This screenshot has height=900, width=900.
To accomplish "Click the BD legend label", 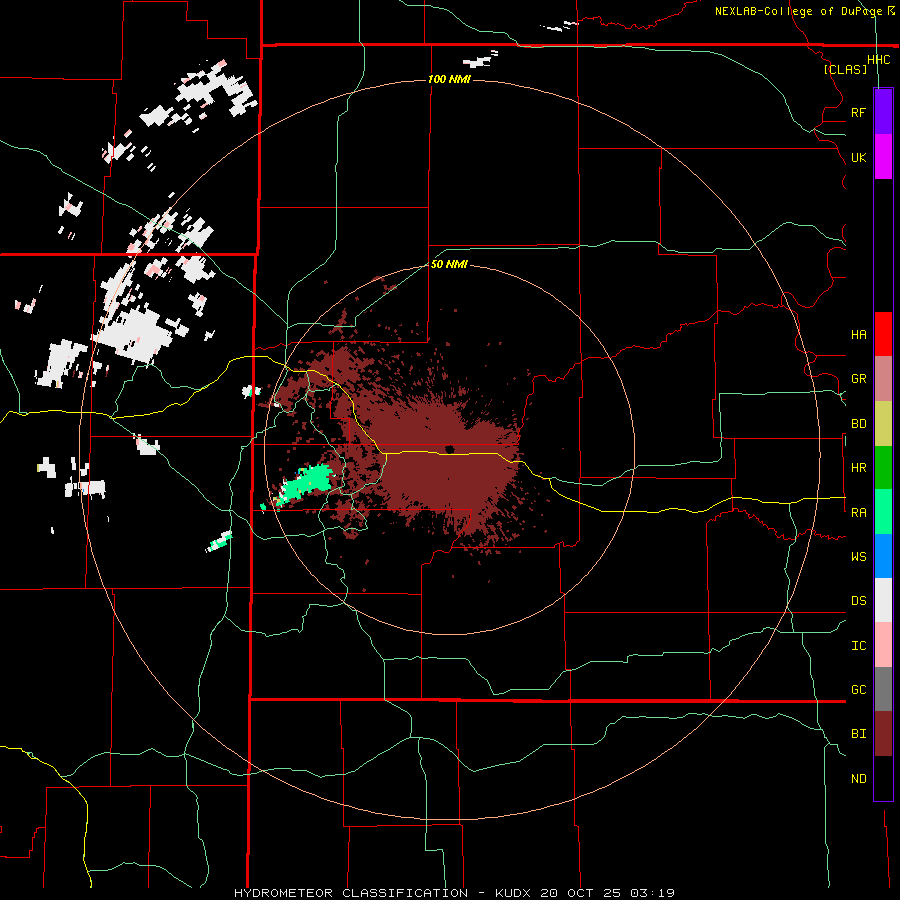I will coord(858,424).
